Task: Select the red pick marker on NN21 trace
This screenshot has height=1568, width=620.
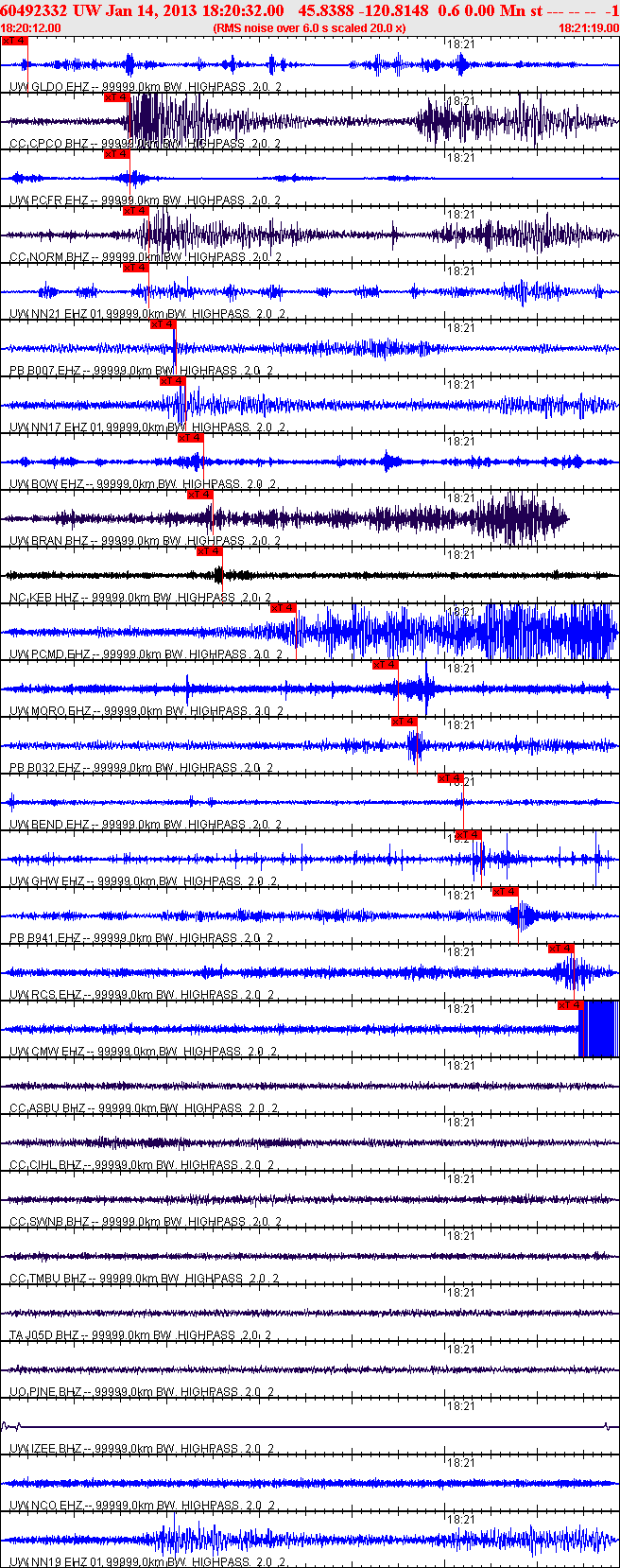Action: point(135,268)
